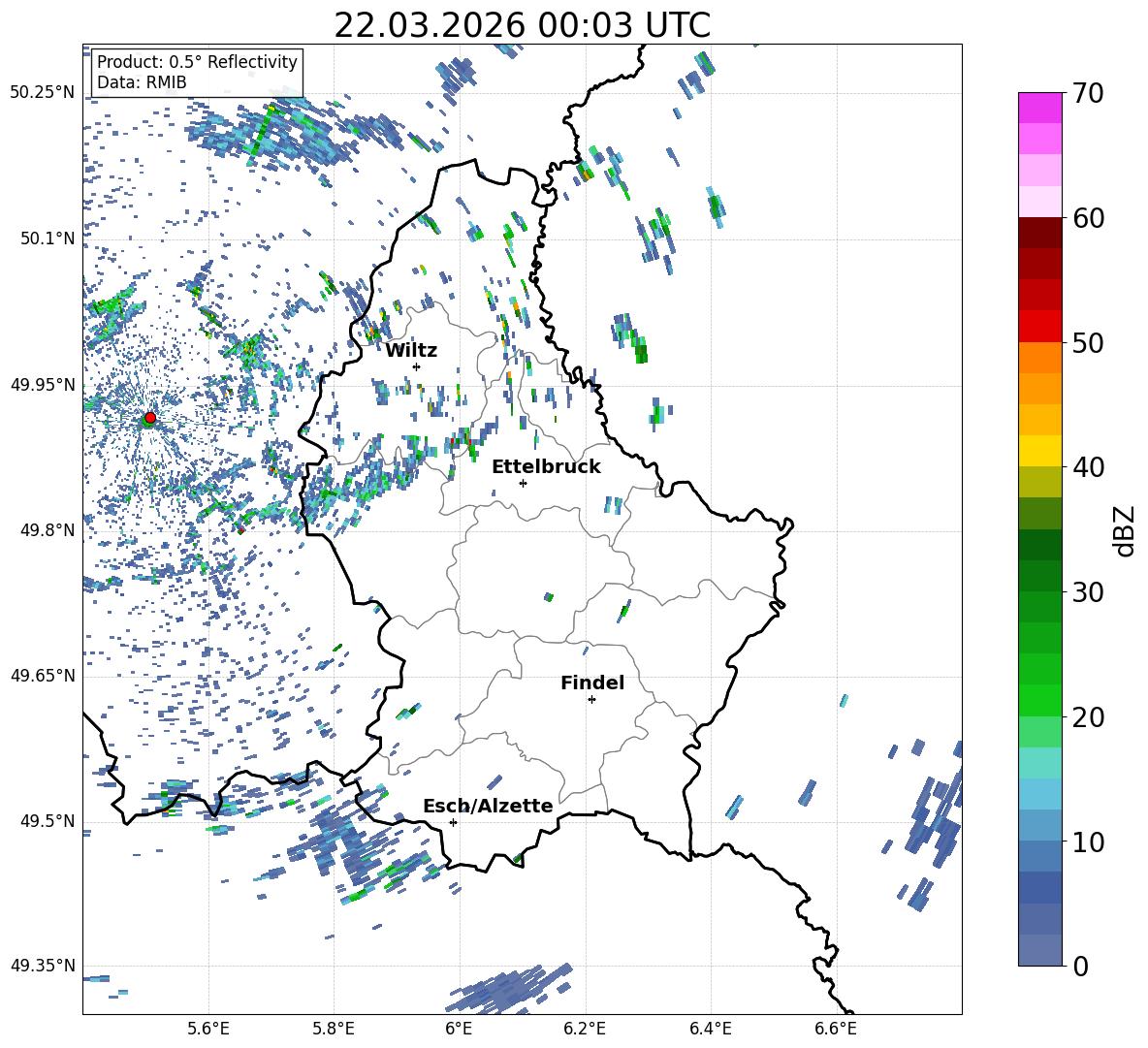The height and width of the screenshot is (1048, 1148).
Task: Click the cross marker below Findel
Action: (x=592, y=700)
